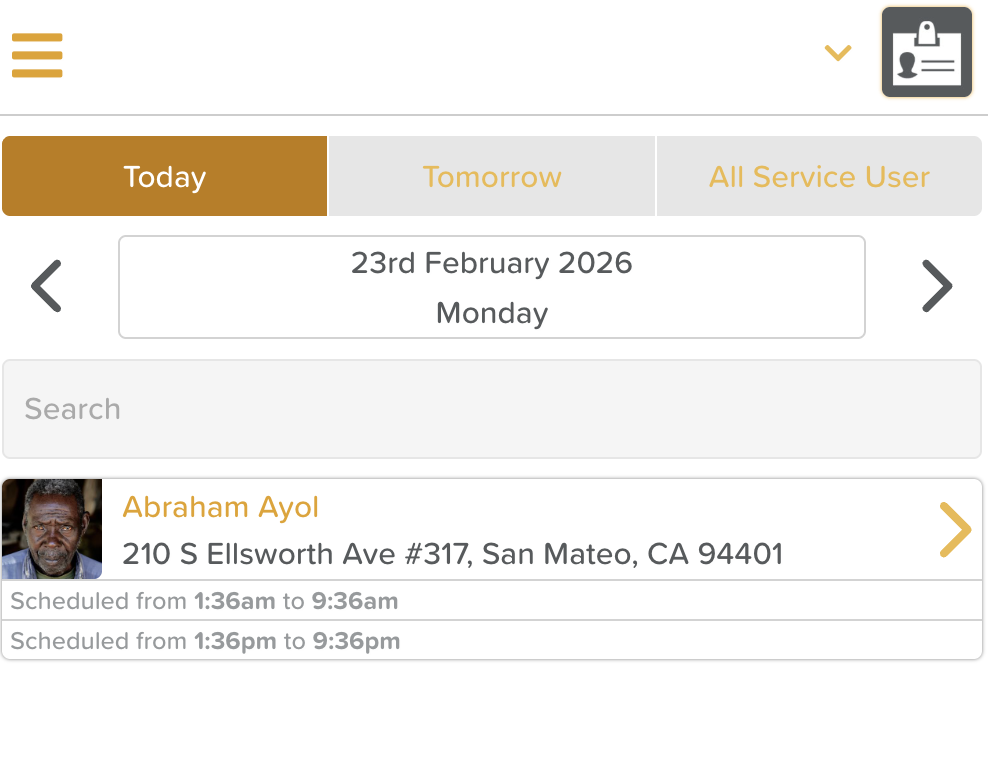Focus the Search input field
The width and height of the screenshot is (988, 762).
coord(492,409)
